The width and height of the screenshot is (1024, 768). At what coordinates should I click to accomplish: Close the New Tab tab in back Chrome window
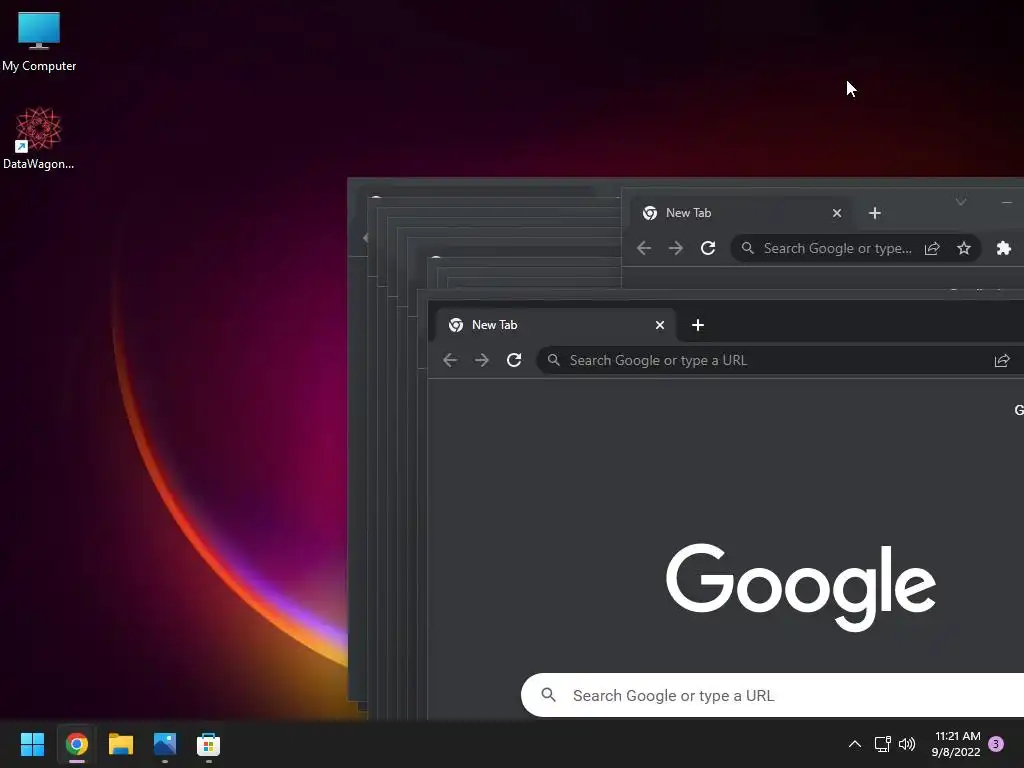837,214
